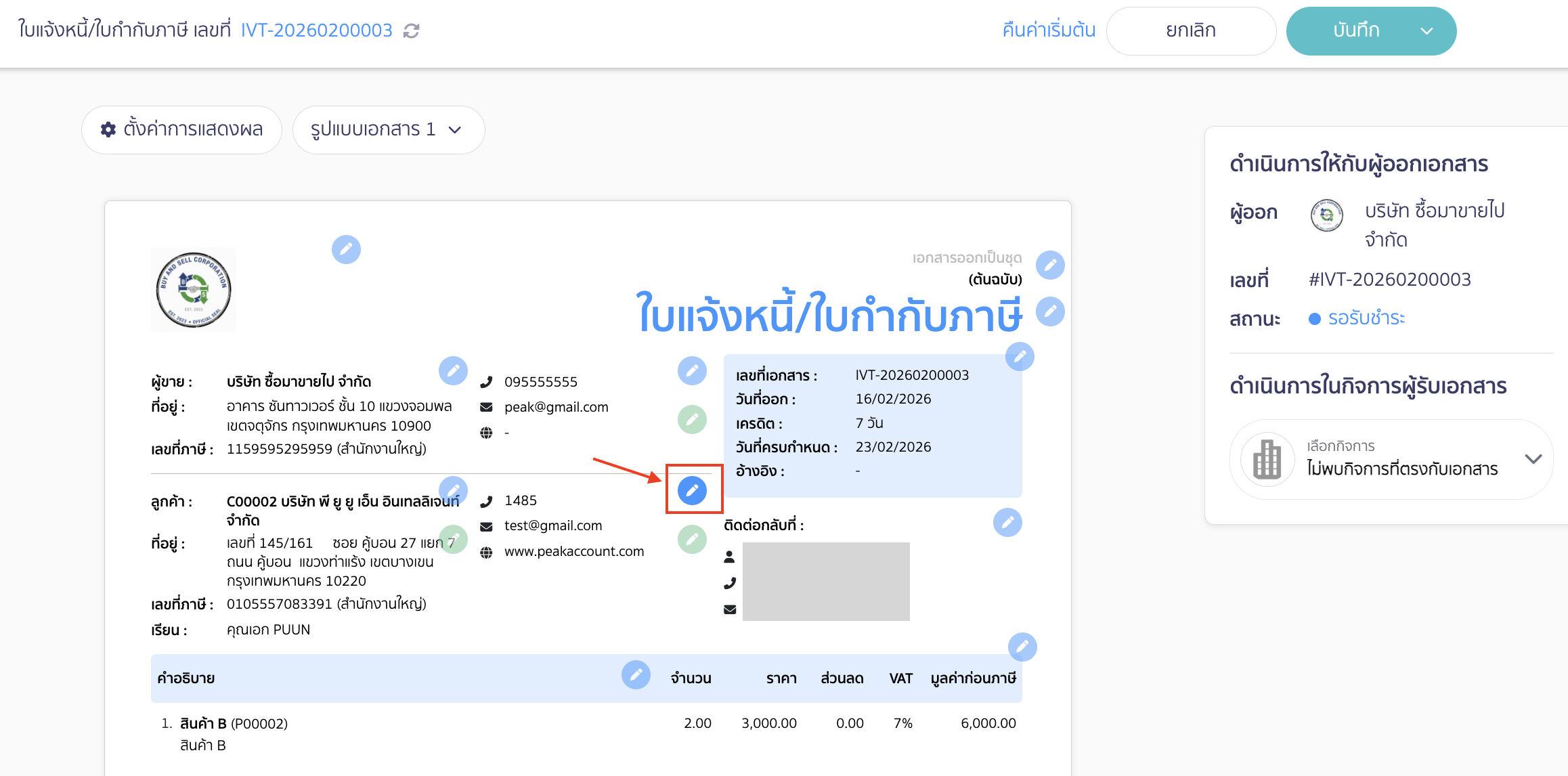Edit the callback contact section pencil icon

pyautogui.click(x=1007, y=522)
